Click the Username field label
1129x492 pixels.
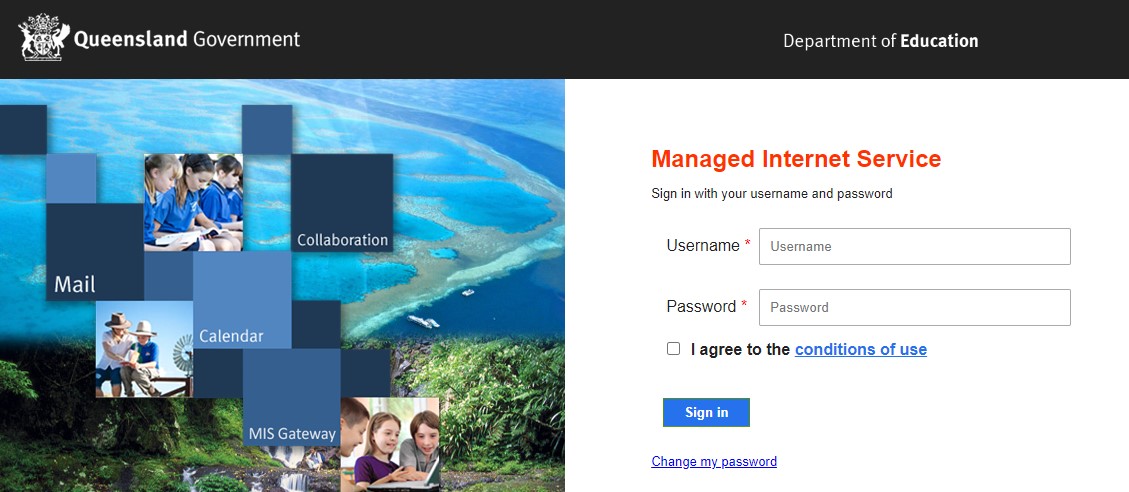(x=703, y=246)
